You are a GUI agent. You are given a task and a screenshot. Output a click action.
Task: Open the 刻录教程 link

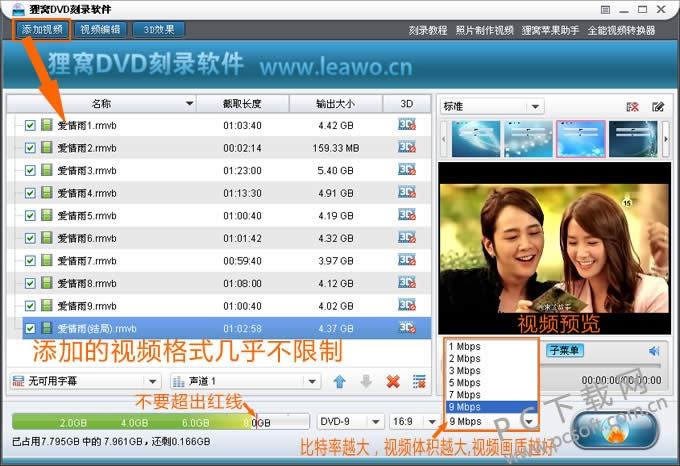(427, 30)
